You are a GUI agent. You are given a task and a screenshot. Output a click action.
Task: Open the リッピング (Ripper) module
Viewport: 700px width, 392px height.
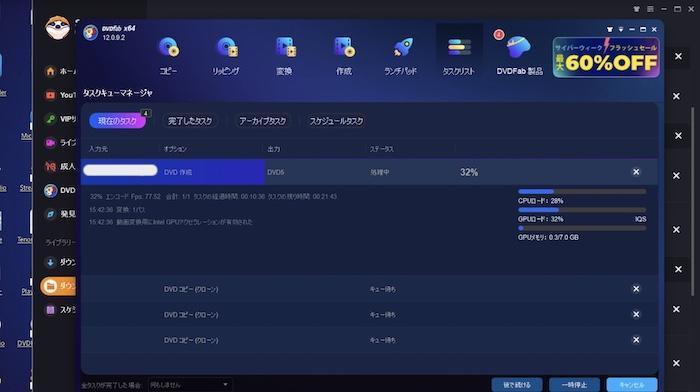click(x=226, y=55)
